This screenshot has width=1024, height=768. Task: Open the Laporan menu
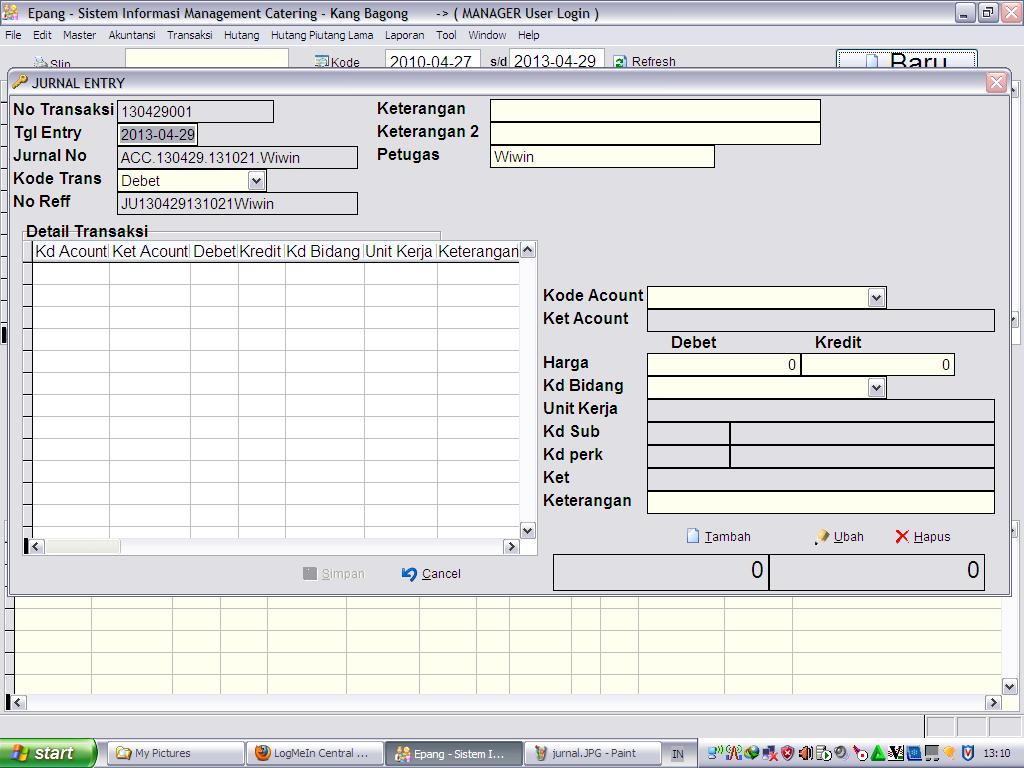coord(404,35)
